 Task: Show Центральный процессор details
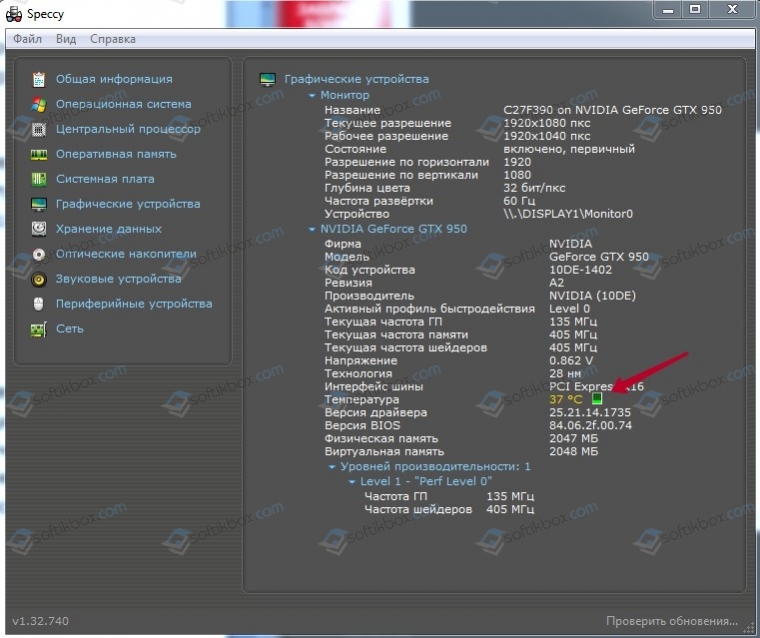pos(128,129)
